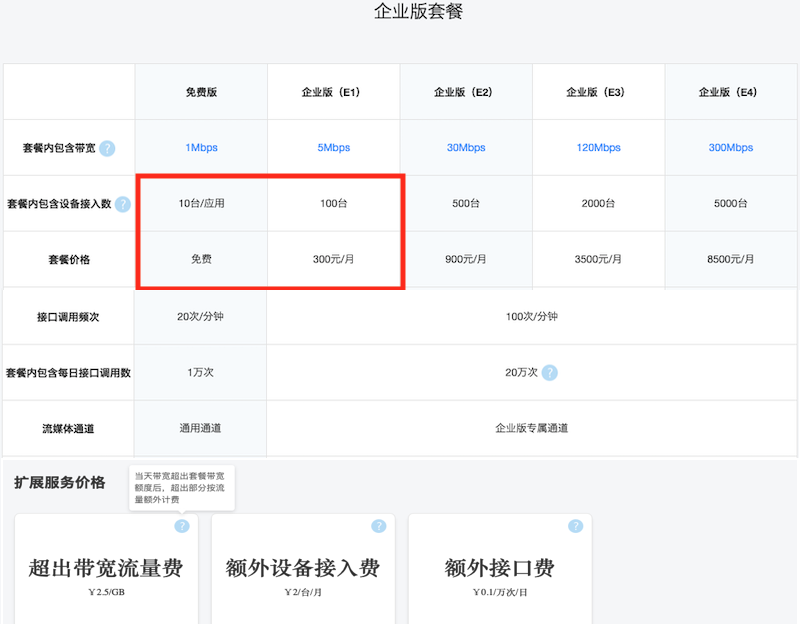Click the 企业版套餐 page title
This screenshot has height=624, width=800.
point(418,11)
